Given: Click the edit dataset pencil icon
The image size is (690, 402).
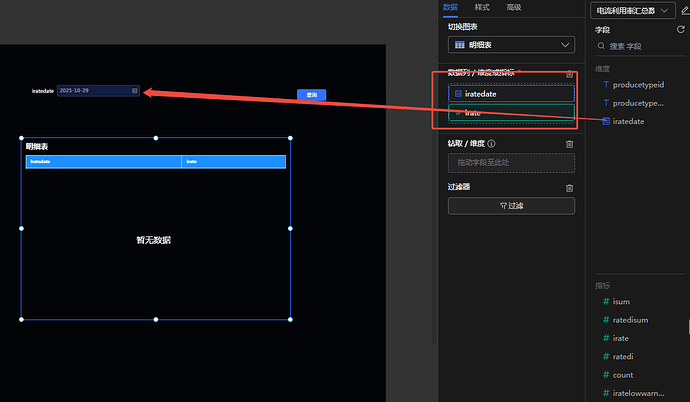Looking at the screenshot, I should point(684,10).
